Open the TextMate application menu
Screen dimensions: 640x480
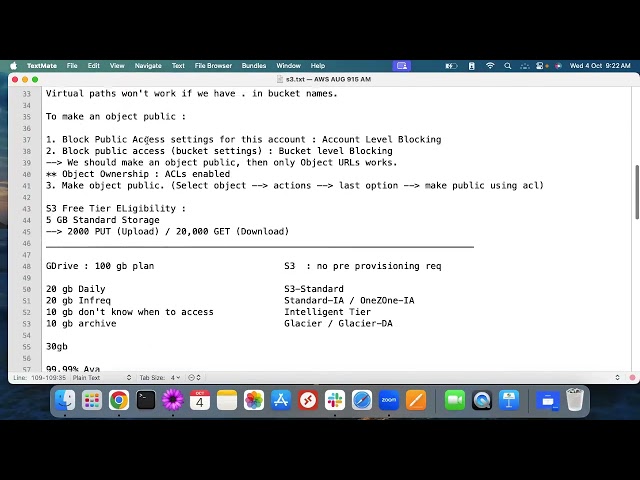pos(42,66)
